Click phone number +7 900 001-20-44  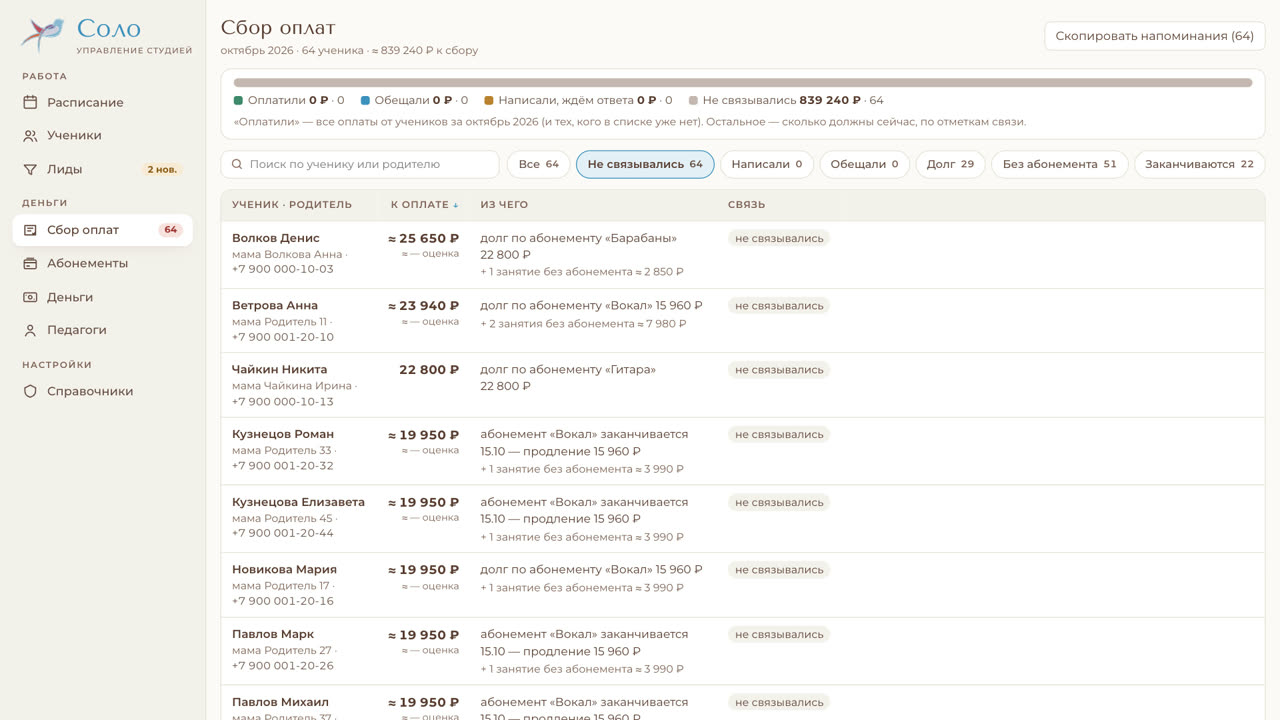coord(283,534)
